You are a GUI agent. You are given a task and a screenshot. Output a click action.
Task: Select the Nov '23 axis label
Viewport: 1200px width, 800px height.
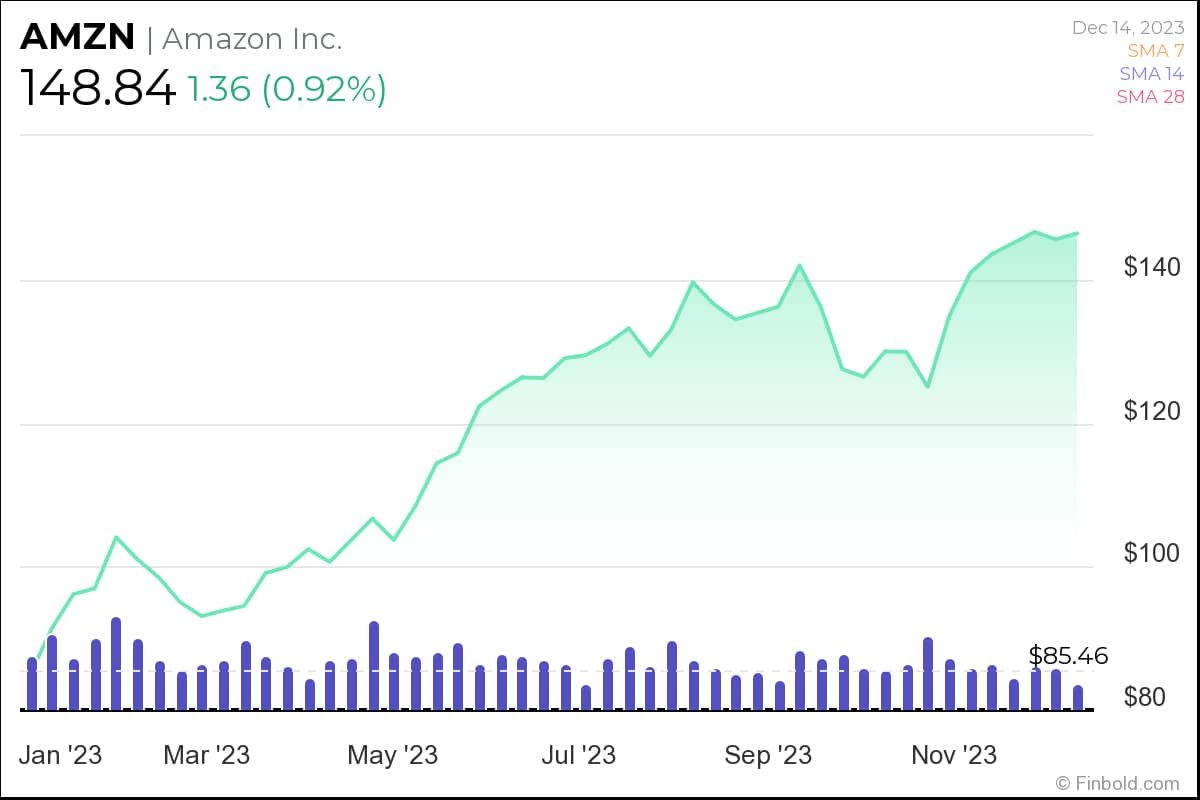[953, 755]
